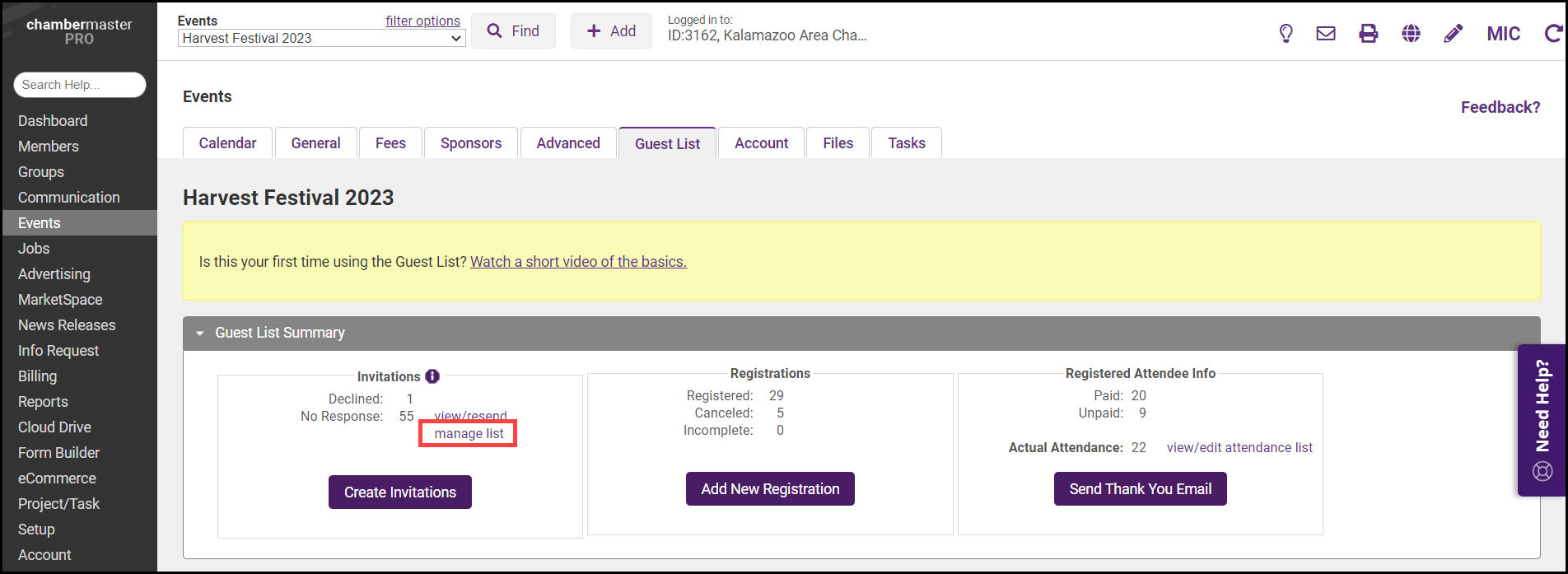
Task: Click the pencil edit icon
Action: pos(1454,34)
